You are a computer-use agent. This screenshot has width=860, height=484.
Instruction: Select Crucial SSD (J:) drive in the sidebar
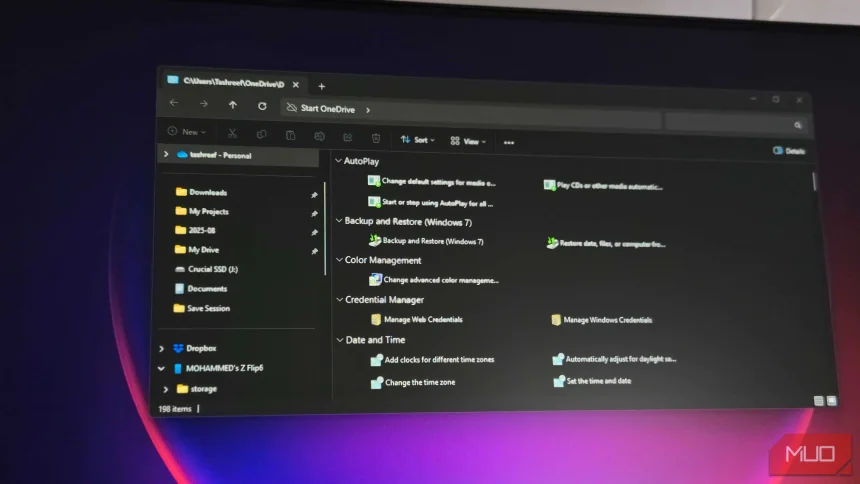(x=212, y=269)
